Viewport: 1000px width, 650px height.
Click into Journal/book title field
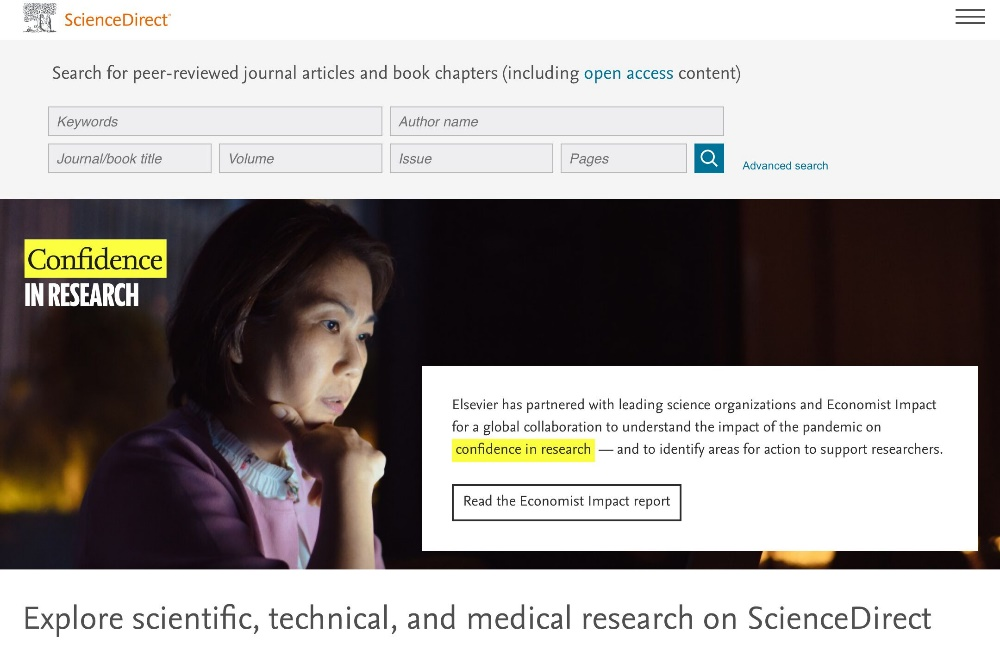pos(129,158)
